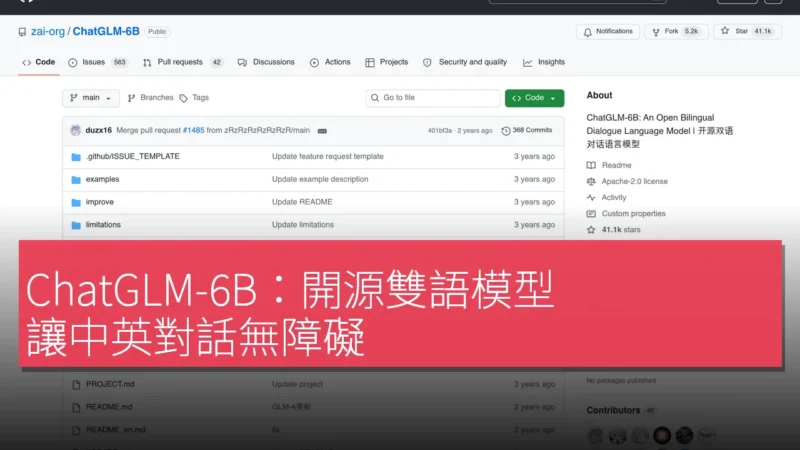
Task: Click the license scale icon
Action: [x=591, y=182]
